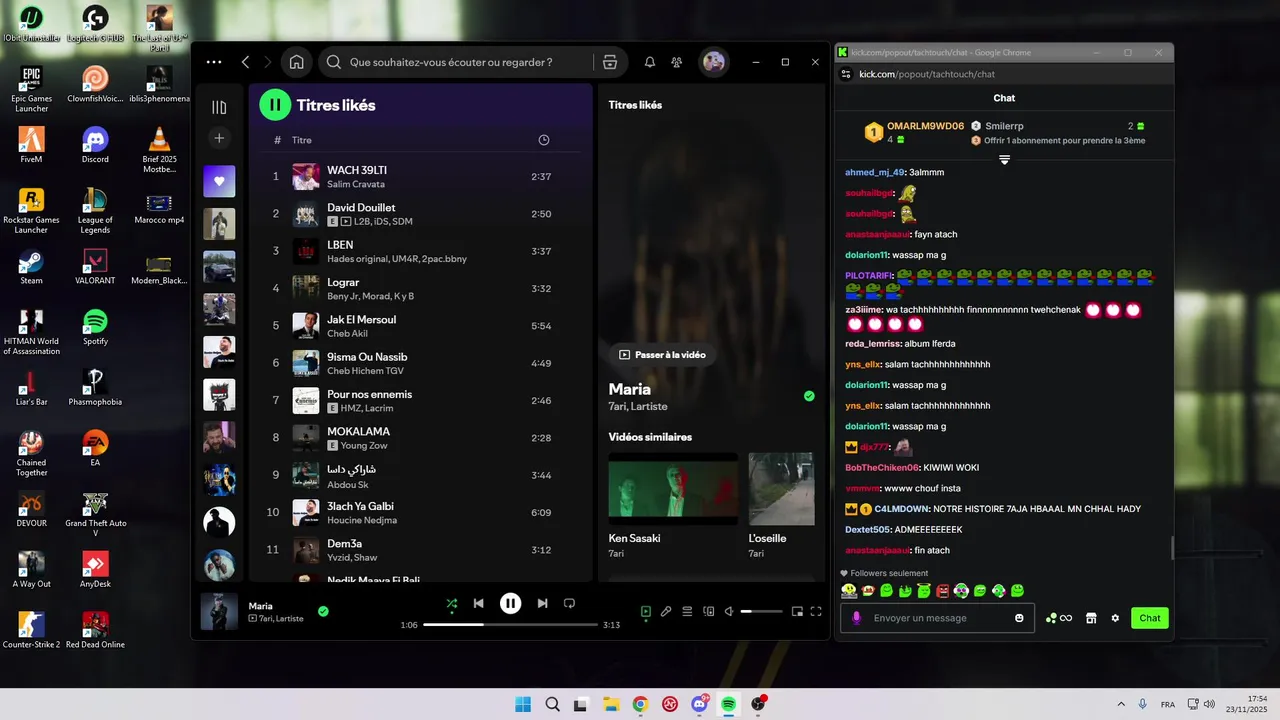Open the current track album art thumbnail

(x=219, y=612)
